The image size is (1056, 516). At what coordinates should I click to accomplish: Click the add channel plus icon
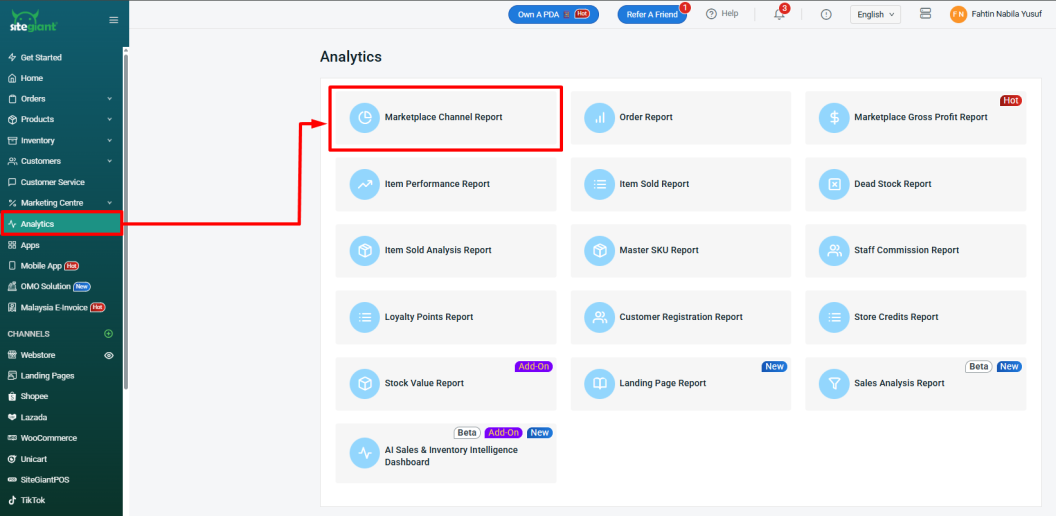pos(109,334)
